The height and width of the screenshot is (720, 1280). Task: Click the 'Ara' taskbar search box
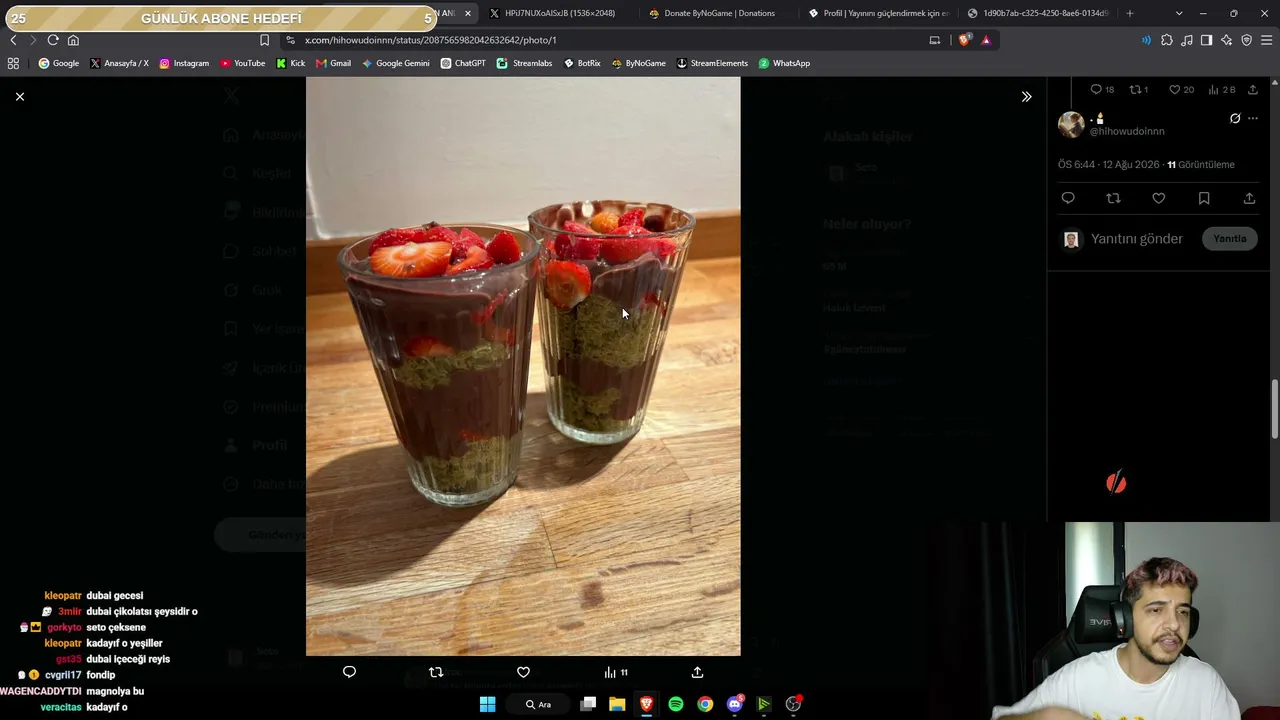(x=539, y=704)
